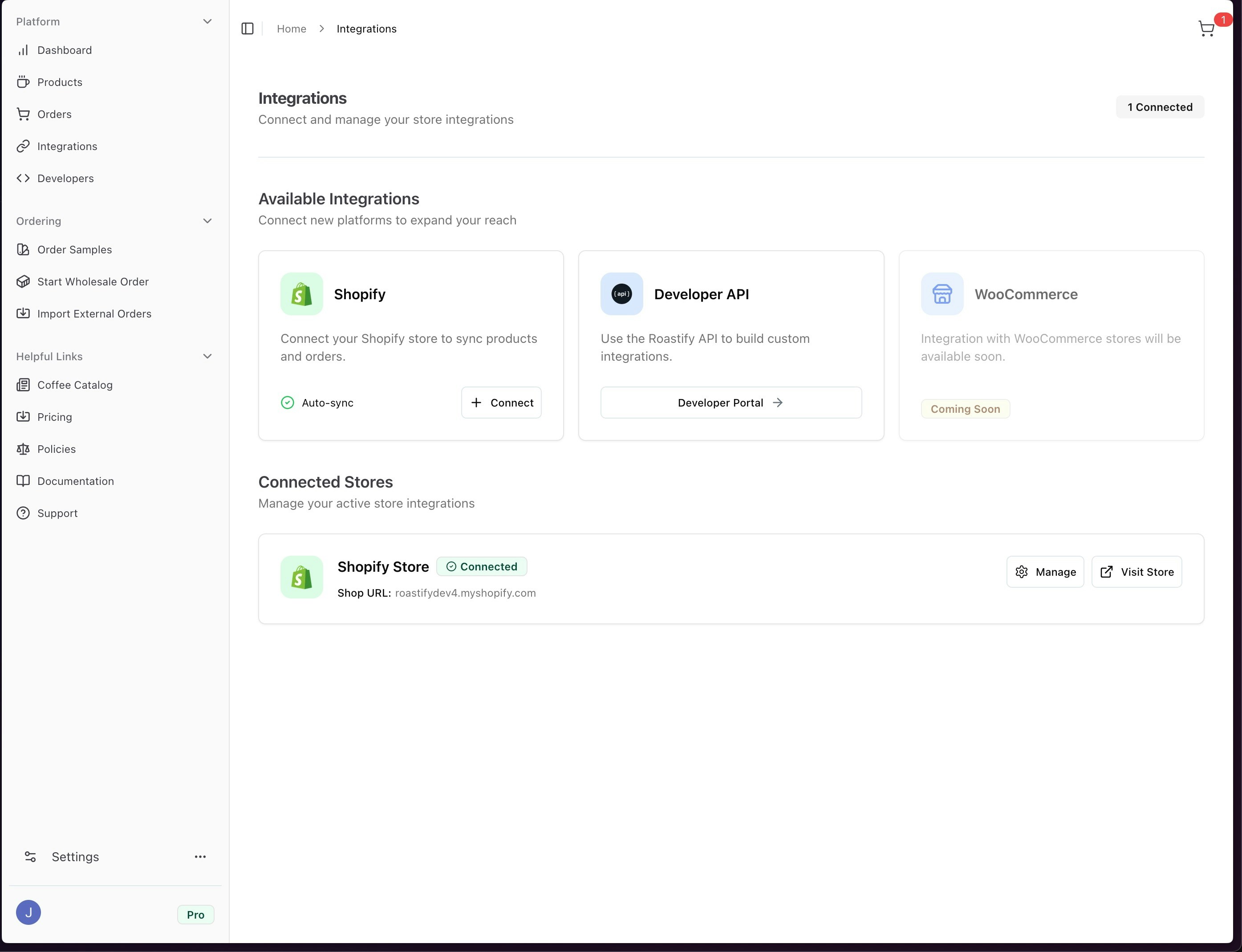Screen dimensions: 1242x952
Task: Click the Connected status badge on Shopify Store
Action: click(481, 566)
